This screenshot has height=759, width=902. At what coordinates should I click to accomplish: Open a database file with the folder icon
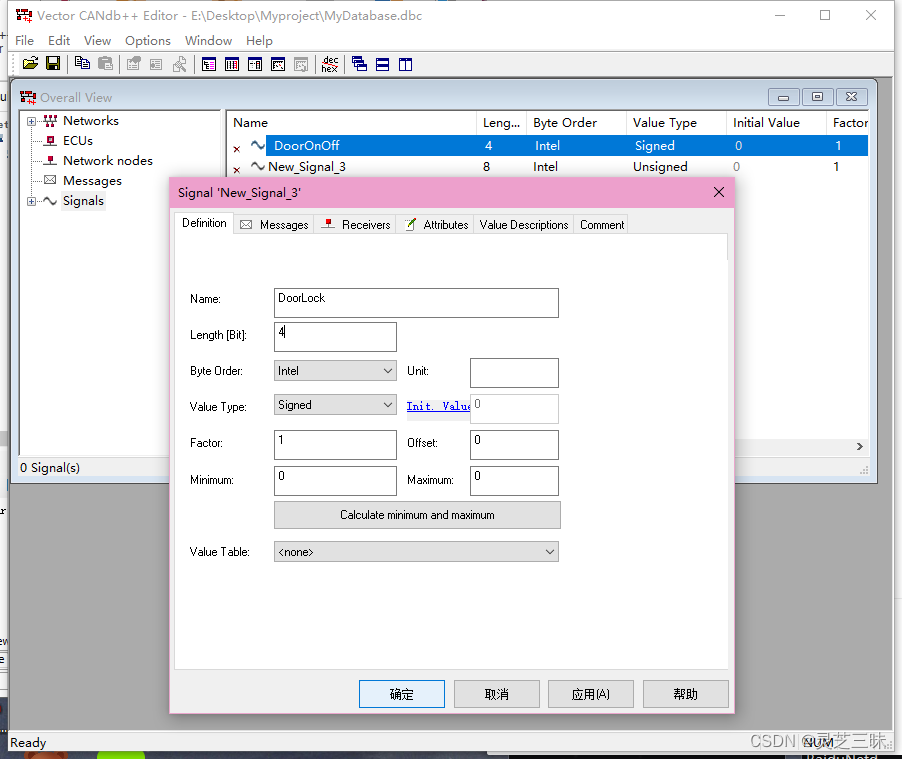30,64
